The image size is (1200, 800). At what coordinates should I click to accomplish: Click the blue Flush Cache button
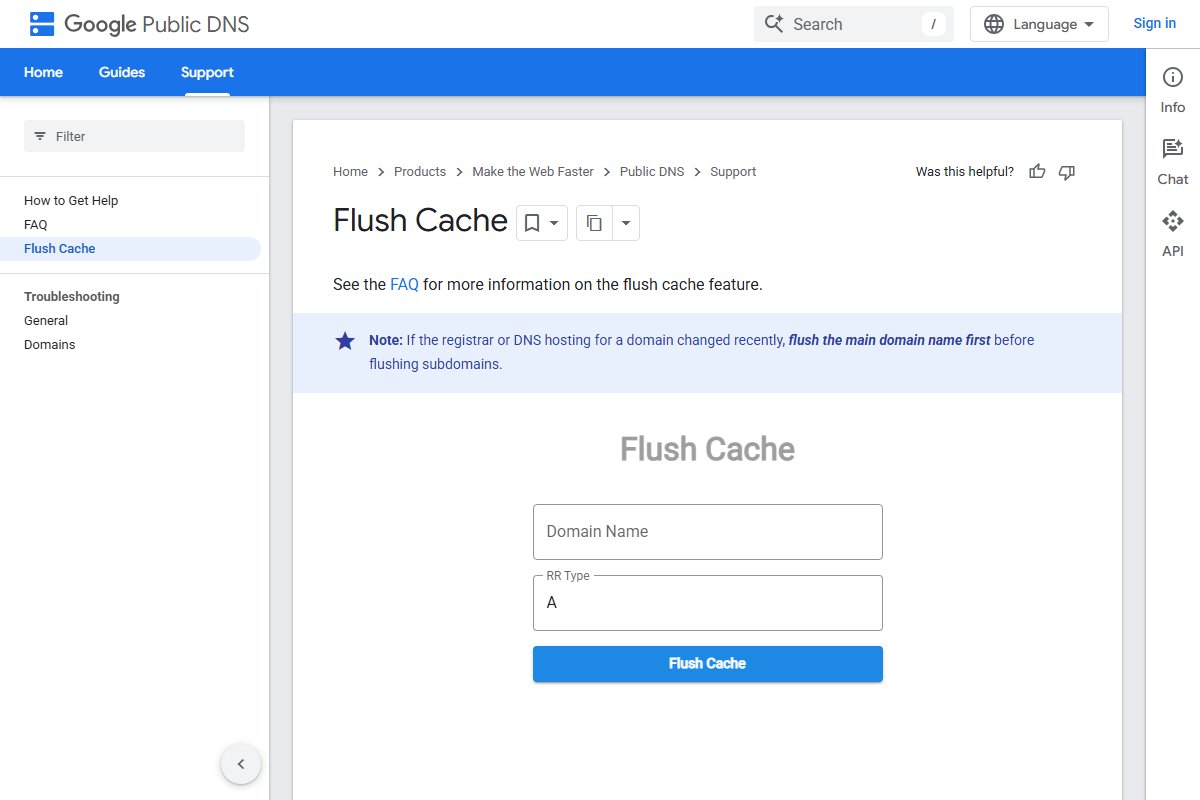[x=708, y=664]
